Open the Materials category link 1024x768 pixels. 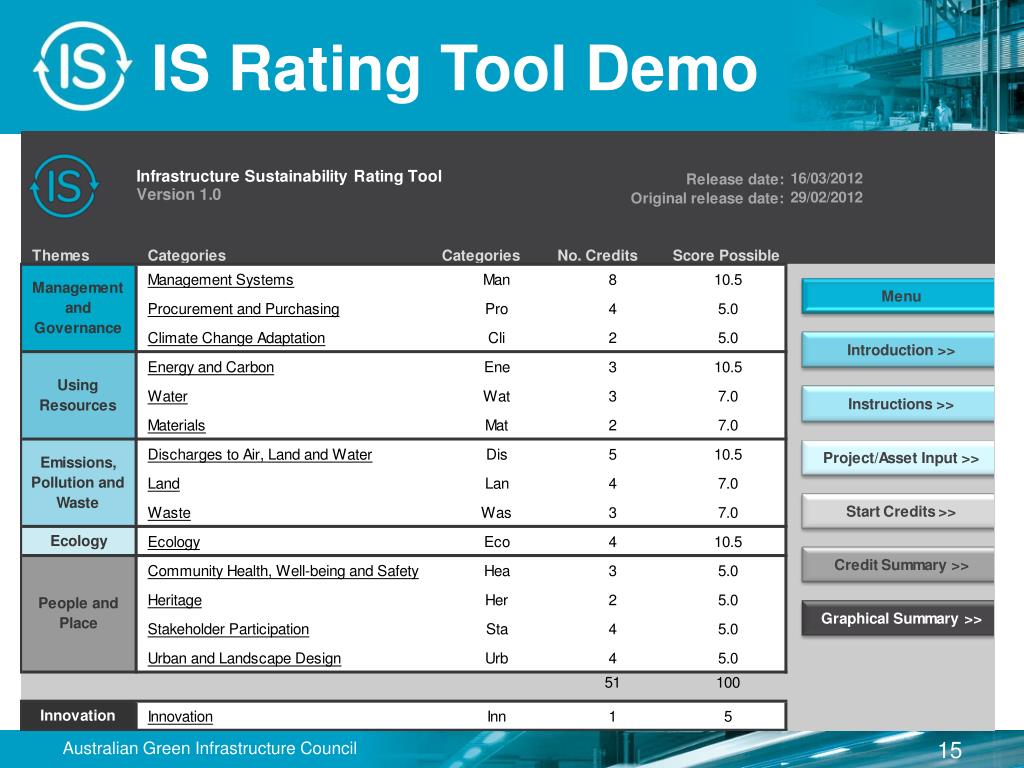(176, 426)
